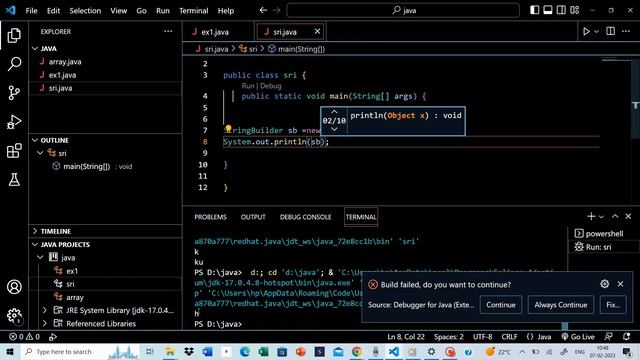
Task: Open editor More Actions ellipsis
Action: [x=626, y=31]
